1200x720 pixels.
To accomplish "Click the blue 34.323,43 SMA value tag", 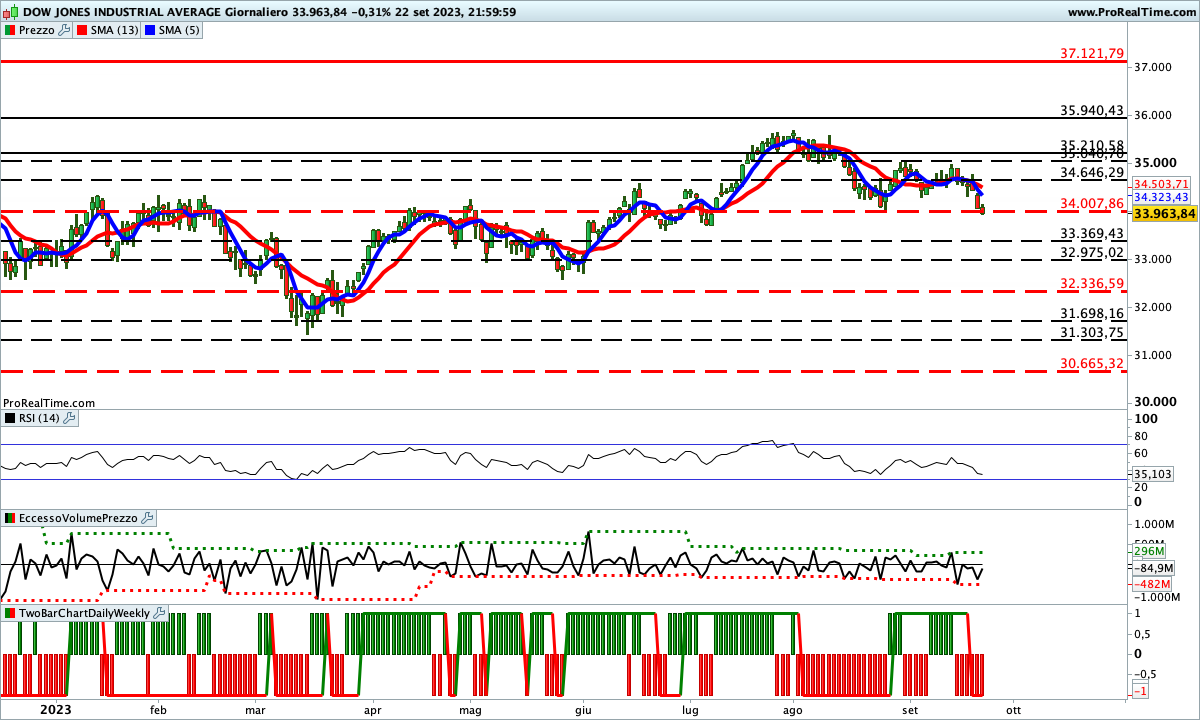I will coord(1162,198).
